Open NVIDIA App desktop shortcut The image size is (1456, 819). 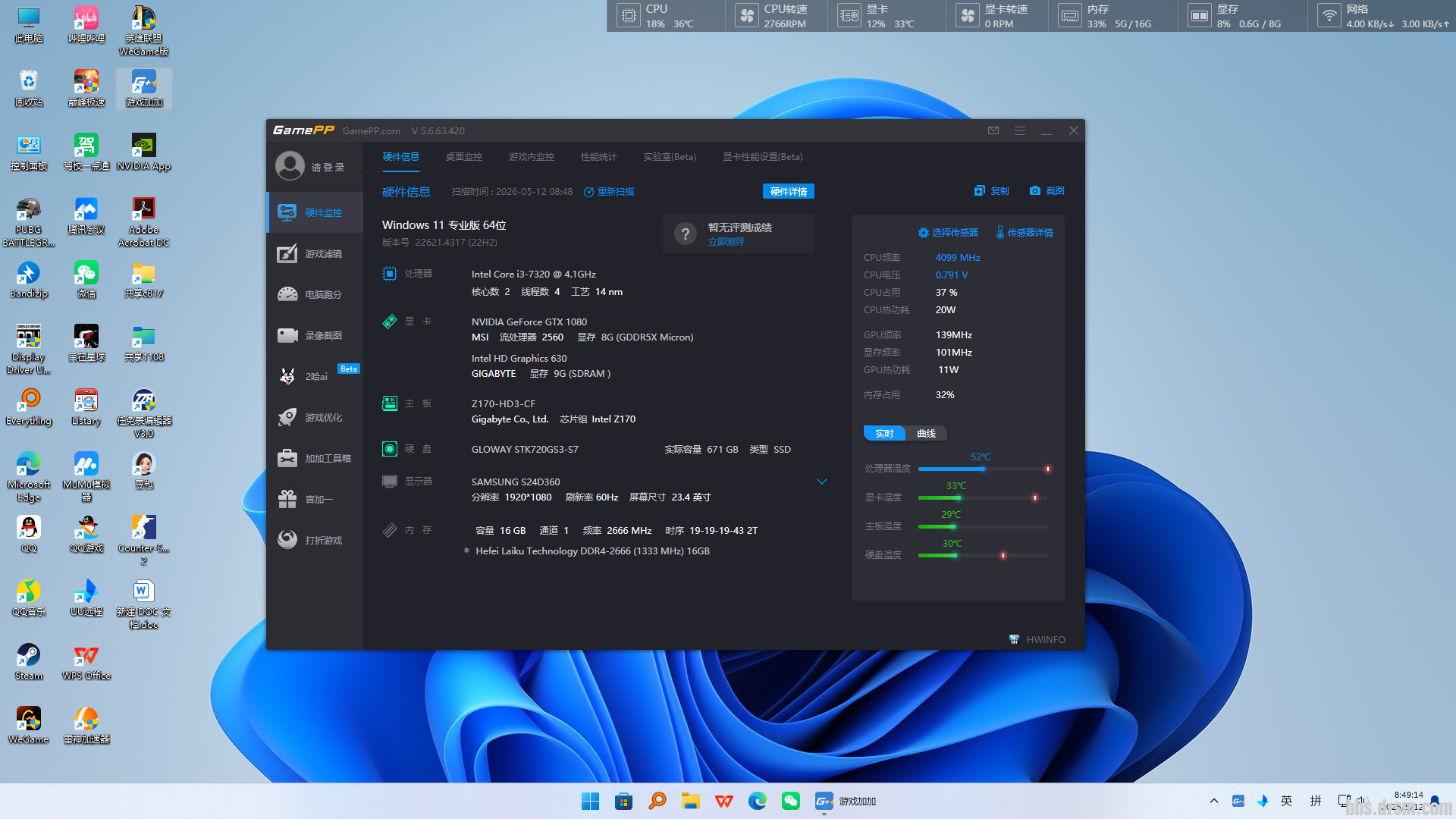click(144, 152)
